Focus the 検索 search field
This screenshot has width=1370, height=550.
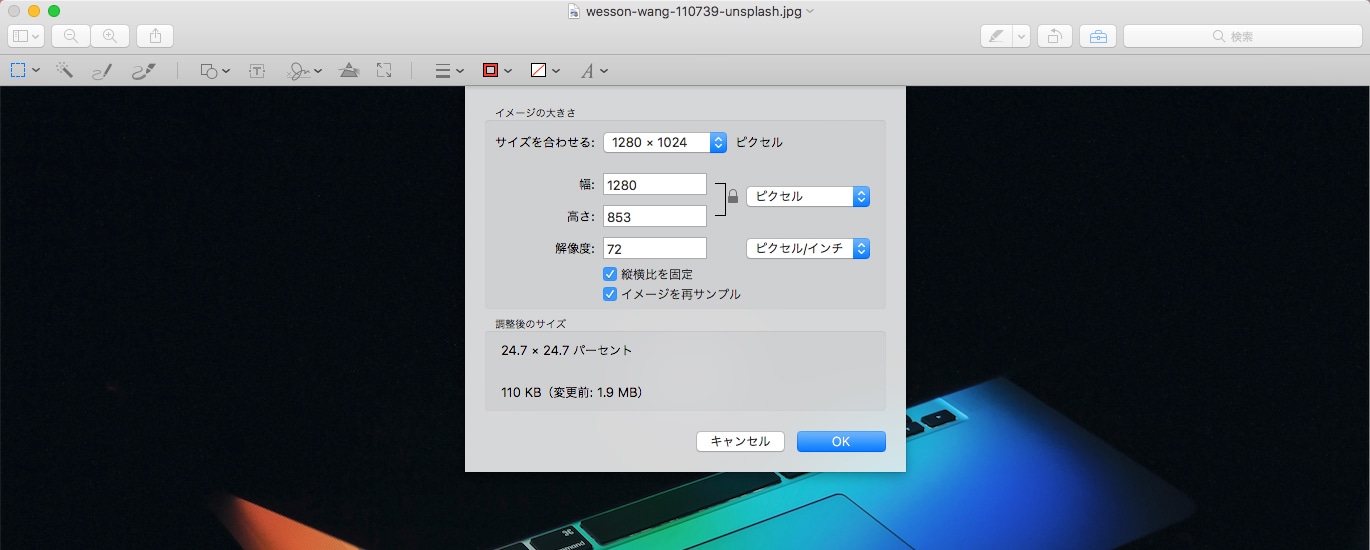click(1242, 36)
